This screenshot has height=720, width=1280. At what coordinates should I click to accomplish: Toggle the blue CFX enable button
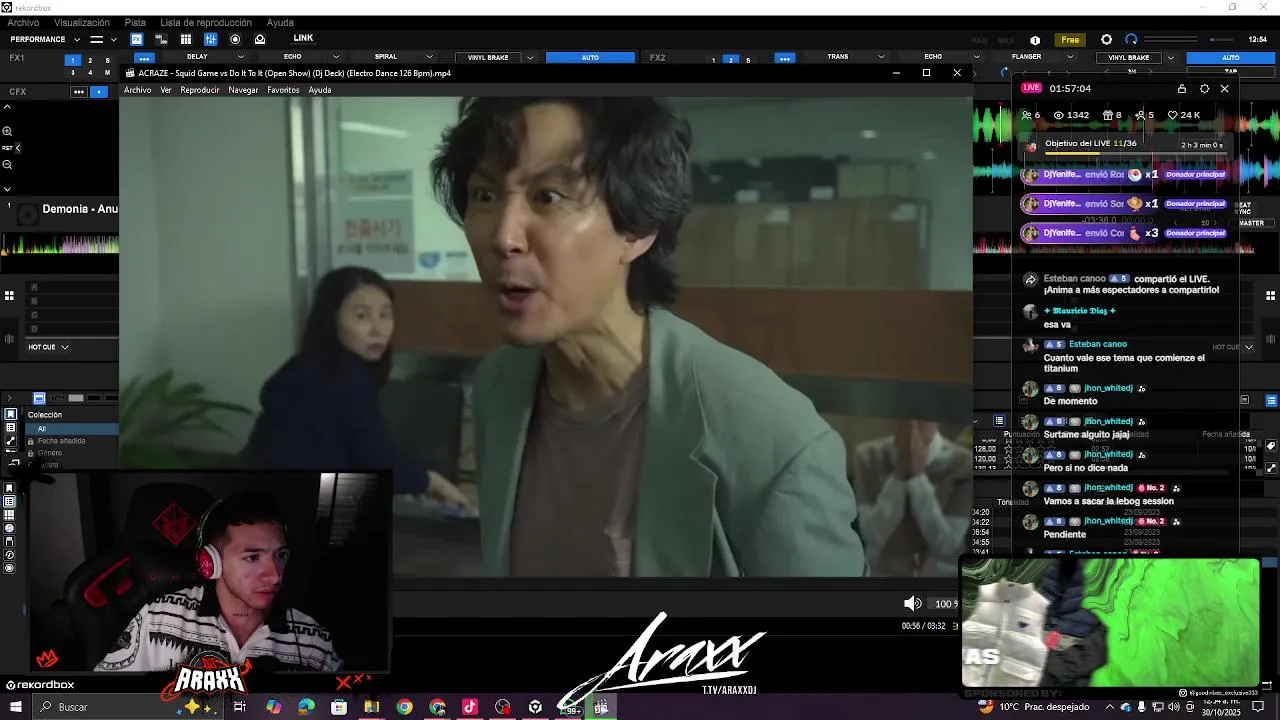tap(99, 92)
